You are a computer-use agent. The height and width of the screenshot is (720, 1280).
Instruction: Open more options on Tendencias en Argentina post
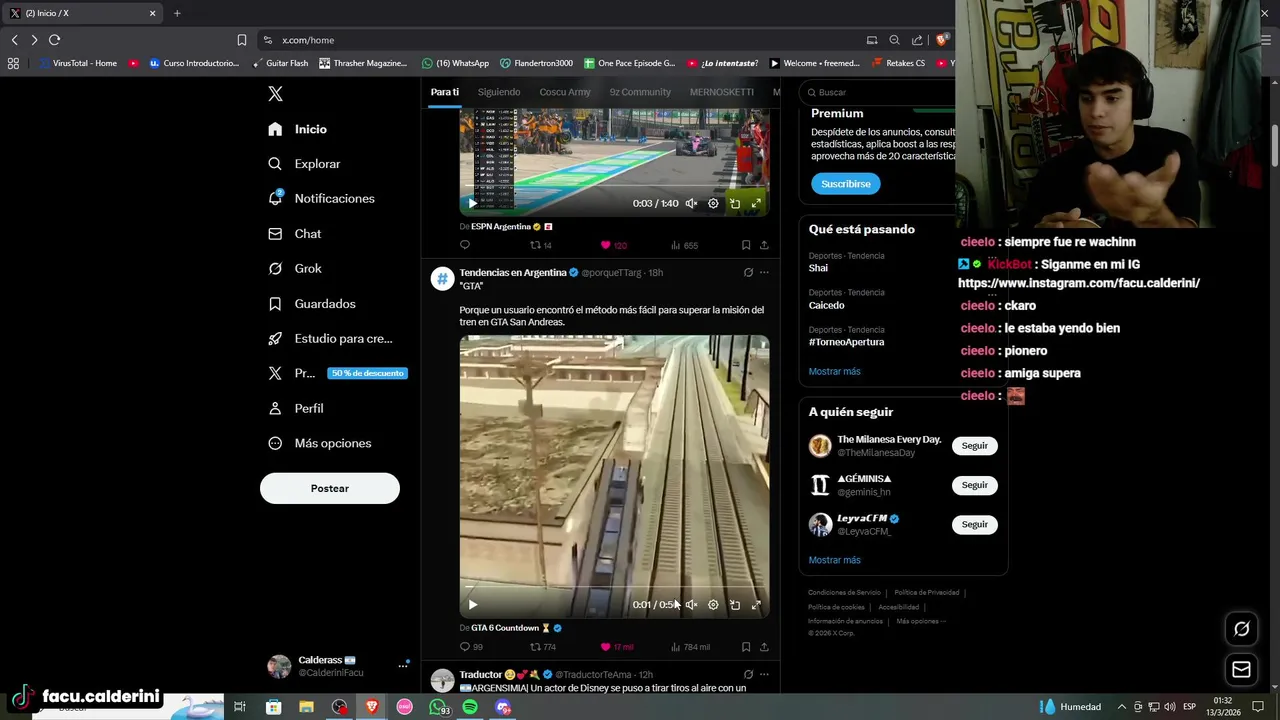(x=764, y=272)
